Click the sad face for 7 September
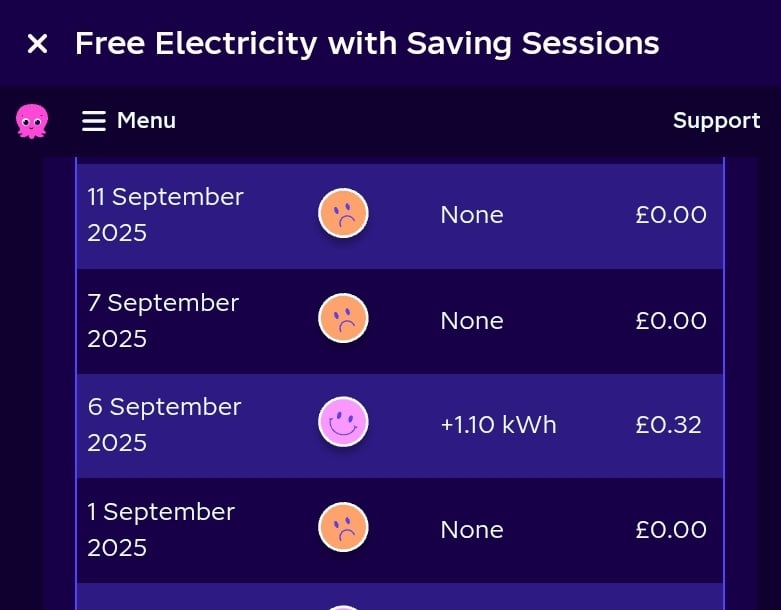The height and width of the screenshot is (610, 781). pos(343,319)
